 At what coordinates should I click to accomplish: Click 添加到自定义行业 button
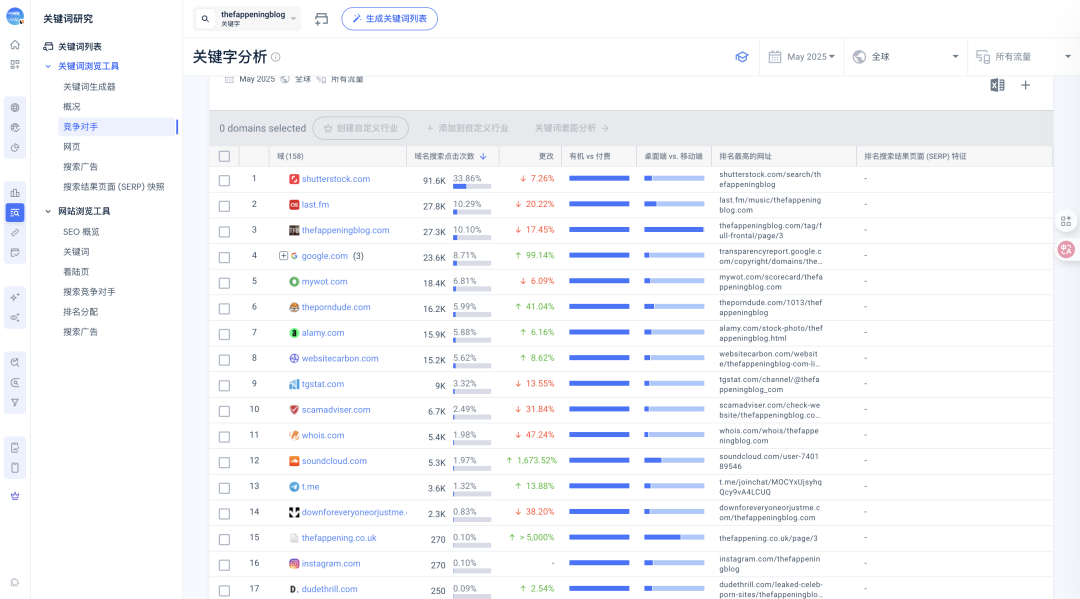(x=467, y=128)
